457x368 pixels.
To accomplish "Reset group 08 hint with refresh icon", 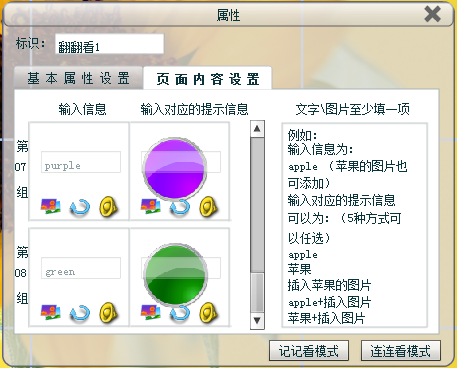I will click(x=180, y=314).
